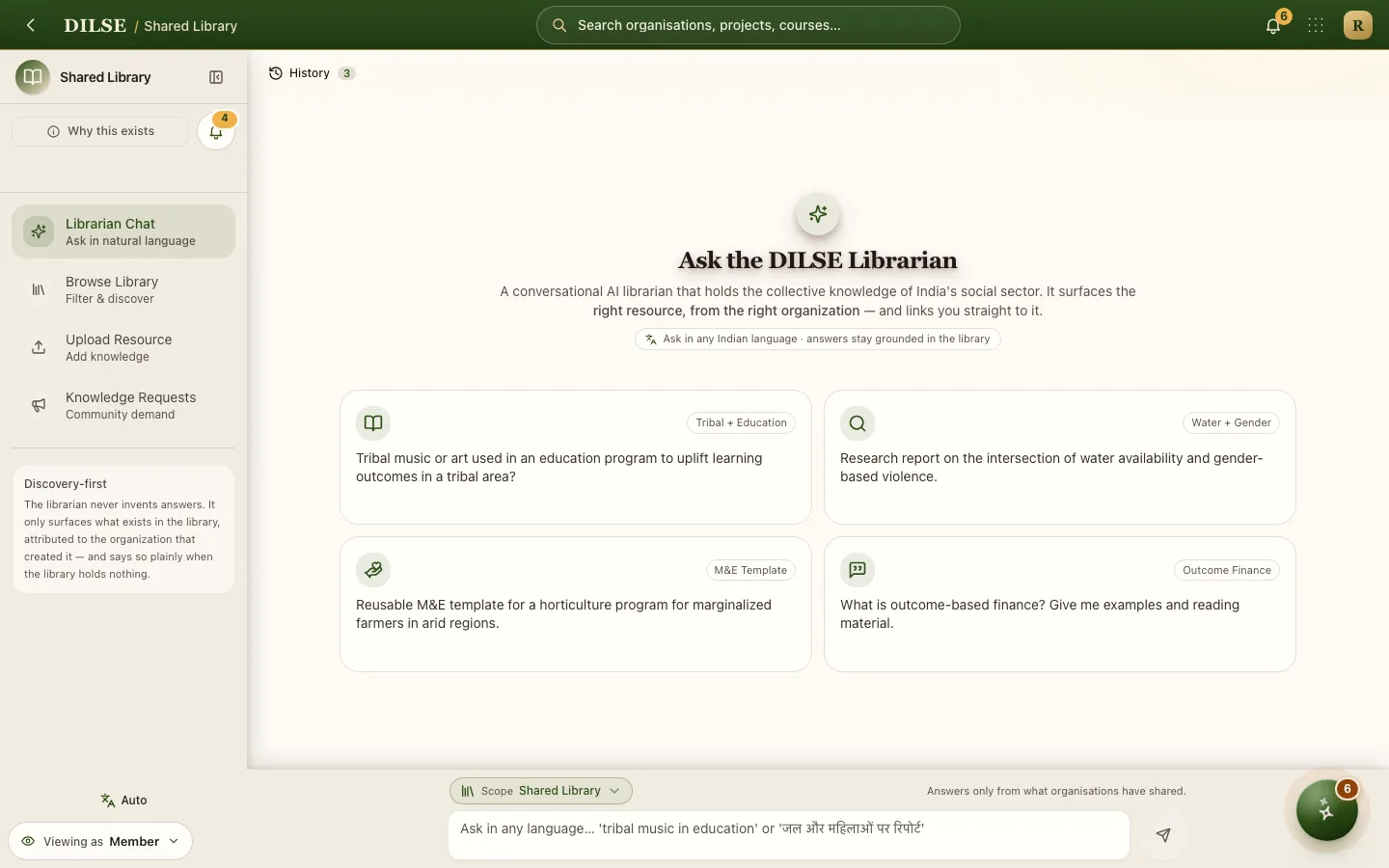Open Browse Library section
Screen dimensions: 1389x868
coord(123,289)
